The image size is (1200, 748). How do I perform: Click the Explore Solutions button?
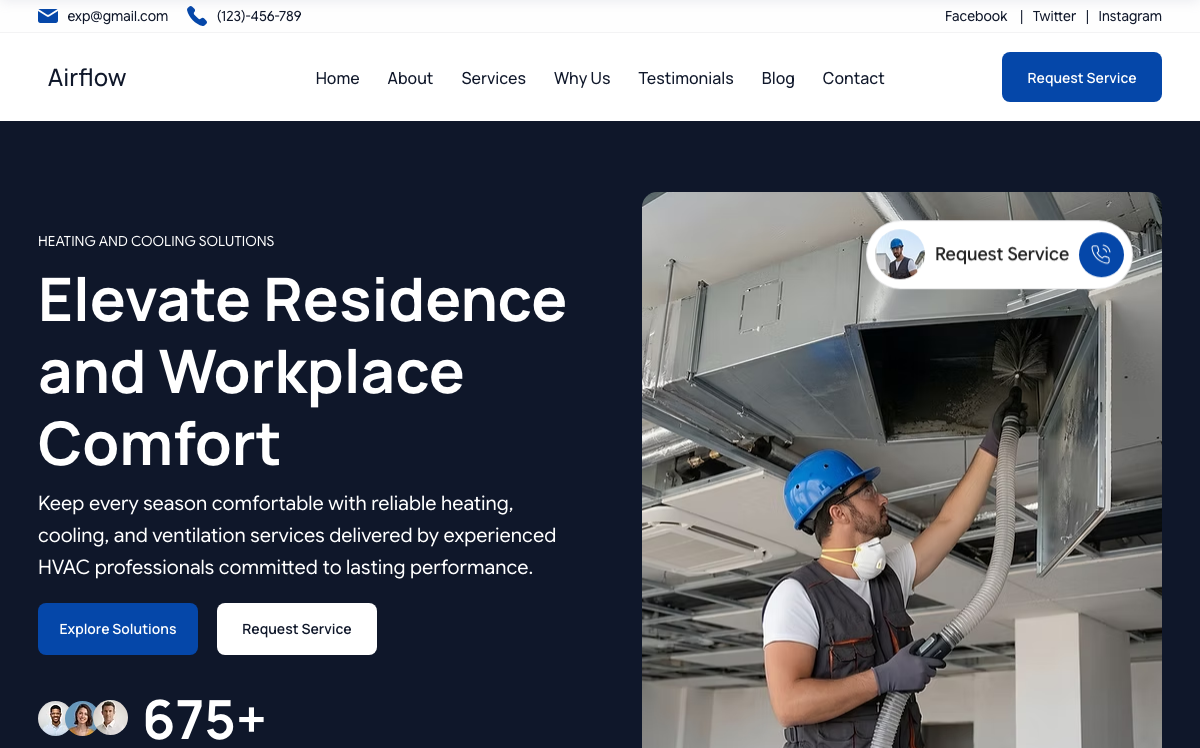tap(118, 629)
